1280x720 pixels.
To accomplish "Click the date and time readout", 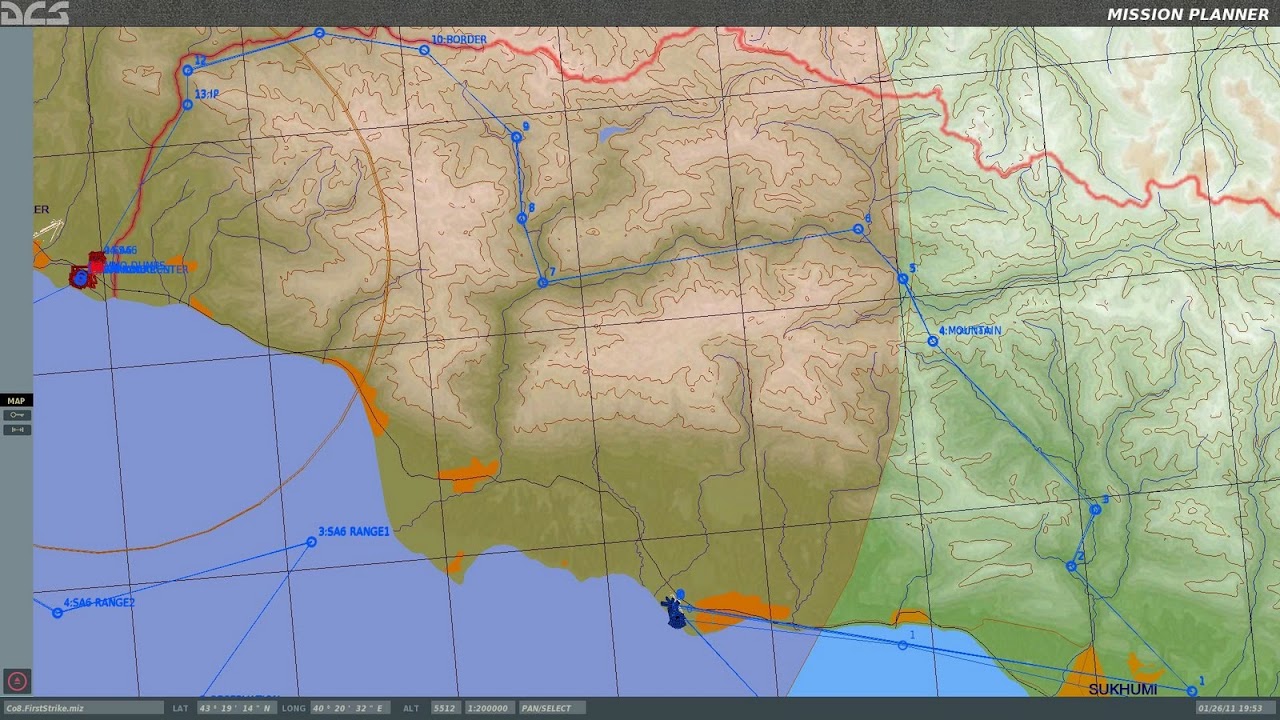I will 1236,708.
